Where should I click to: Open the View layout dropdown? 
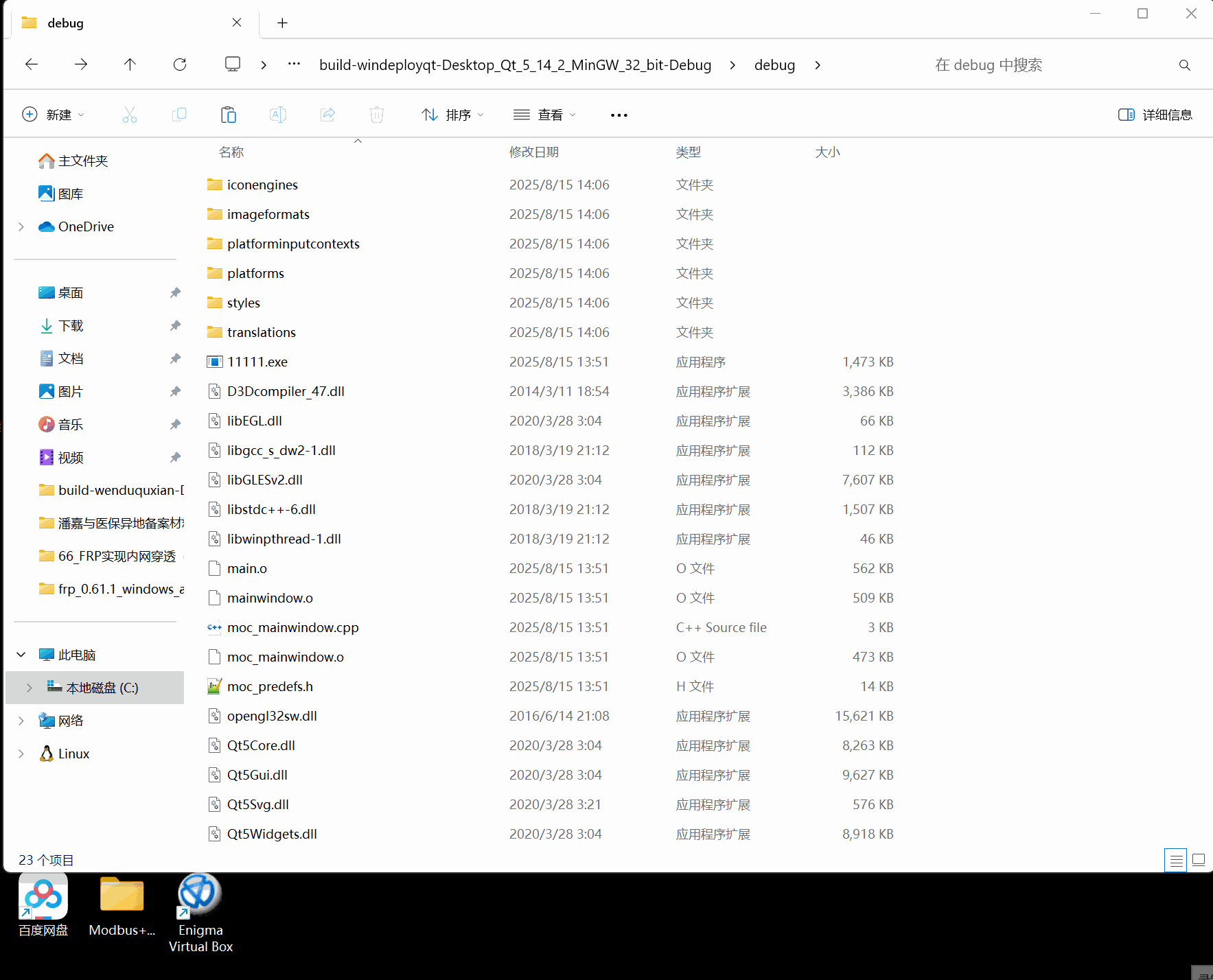[544, 115]
